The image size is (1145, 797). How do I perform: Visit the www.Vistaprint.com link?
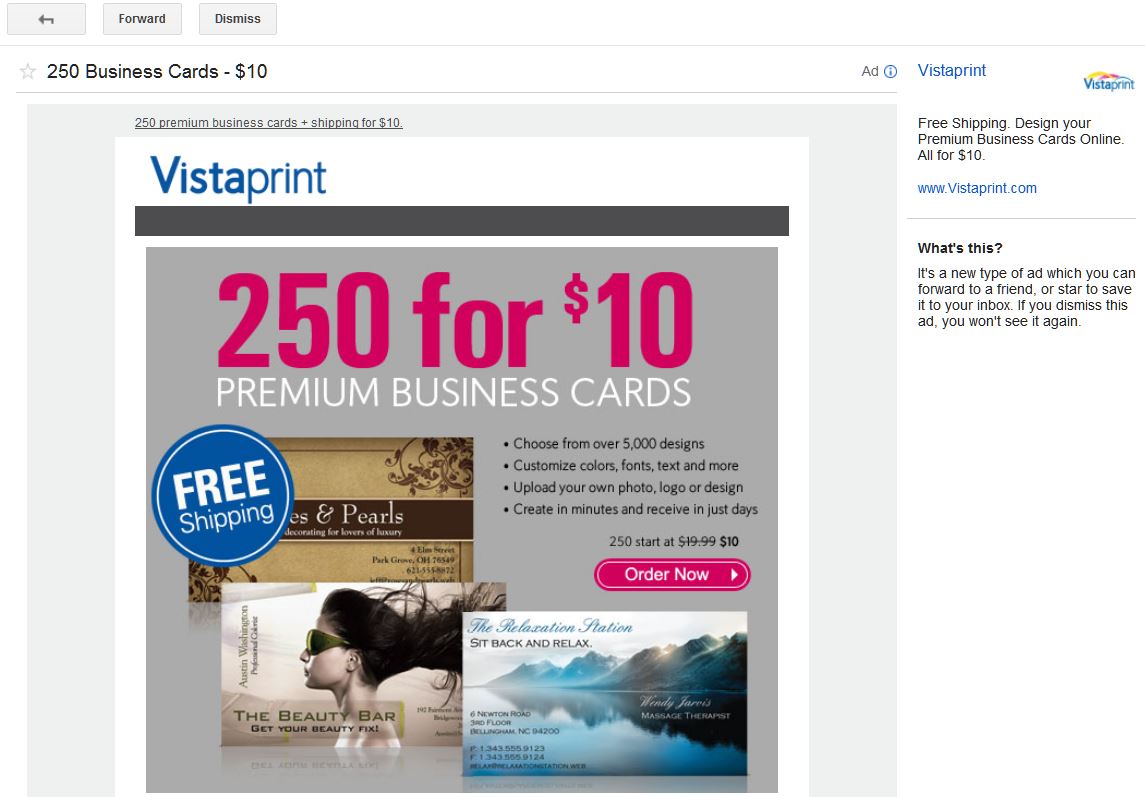976,188
